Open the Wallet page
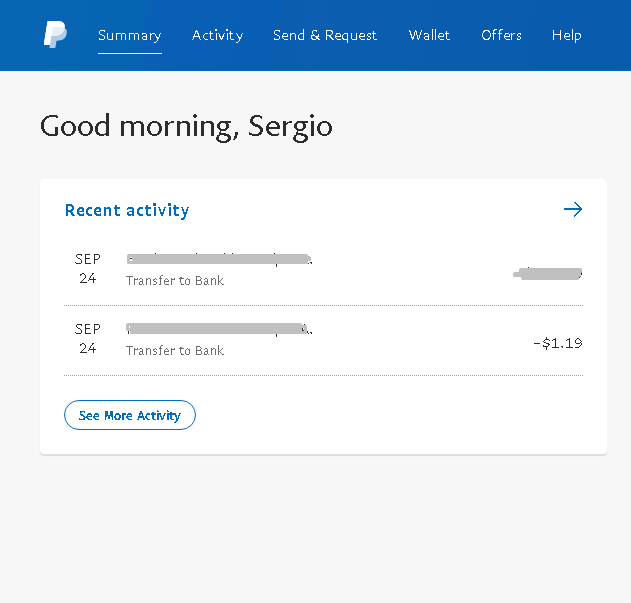This screenshot has height=603, width=631. click(x=429, y=35)
